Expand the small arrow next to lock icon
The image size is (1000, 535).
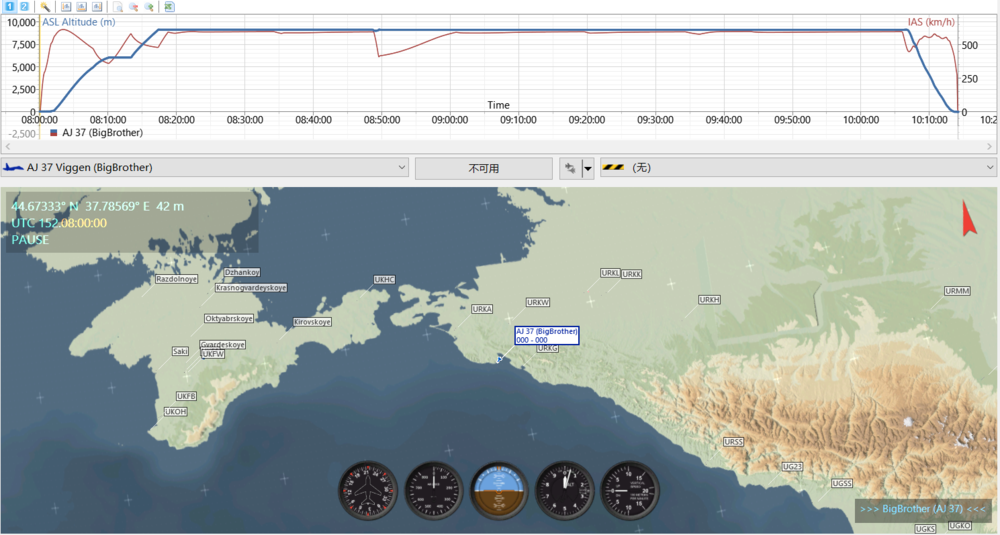tap(588, 169)
